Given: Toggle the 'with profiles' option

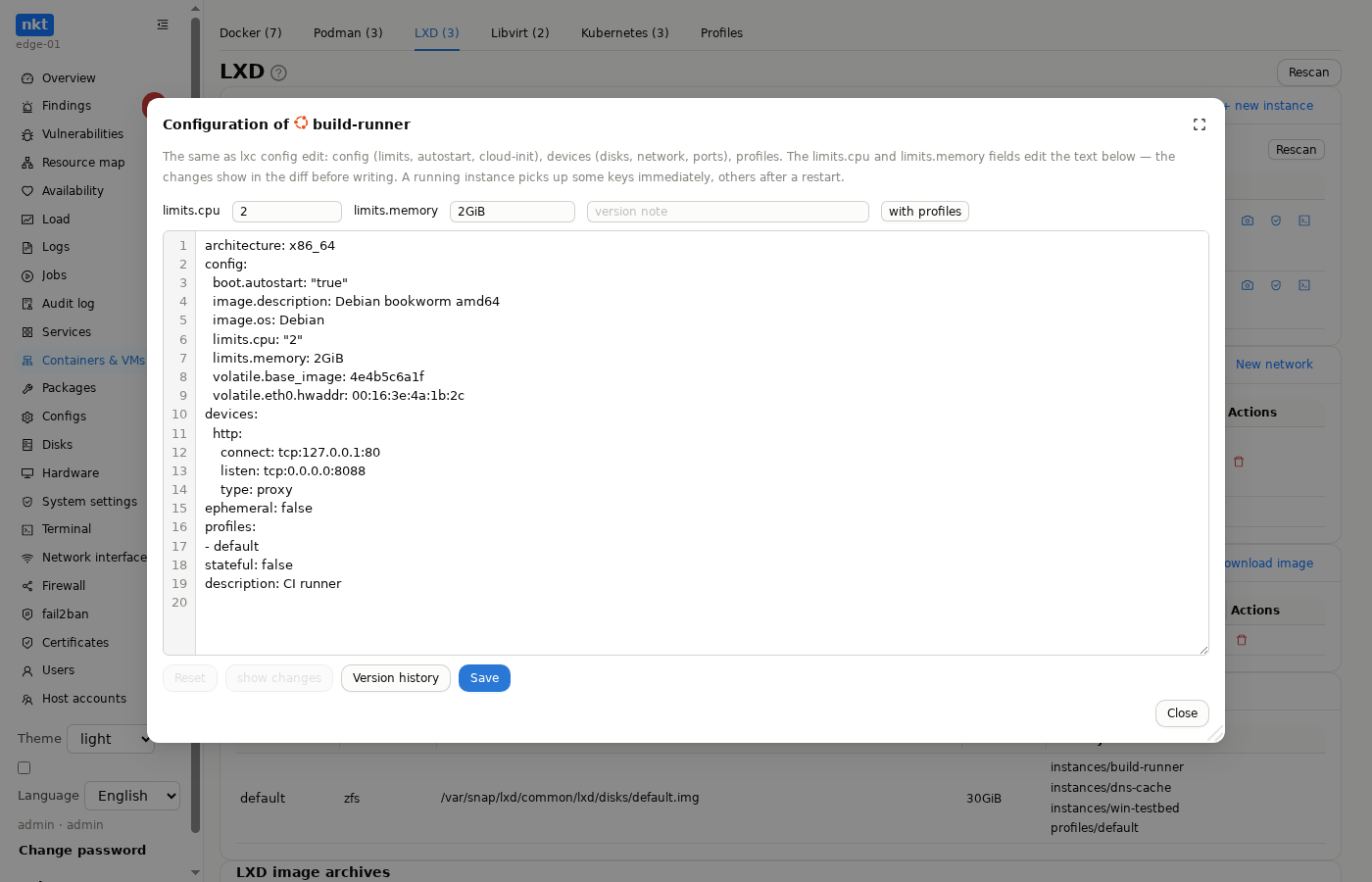Looking at the screenshot, I should point(925,212).
